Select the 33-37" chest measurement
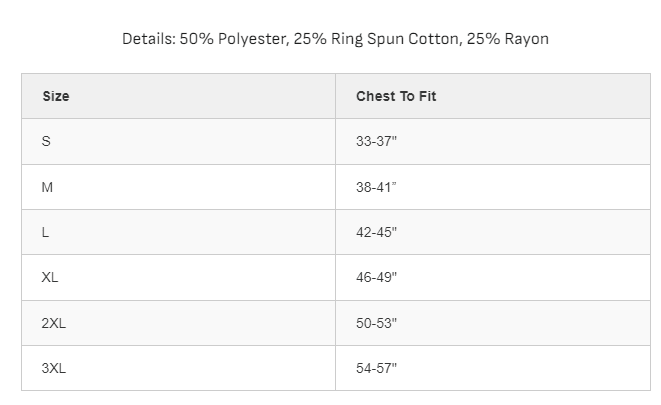 [376, 141]
